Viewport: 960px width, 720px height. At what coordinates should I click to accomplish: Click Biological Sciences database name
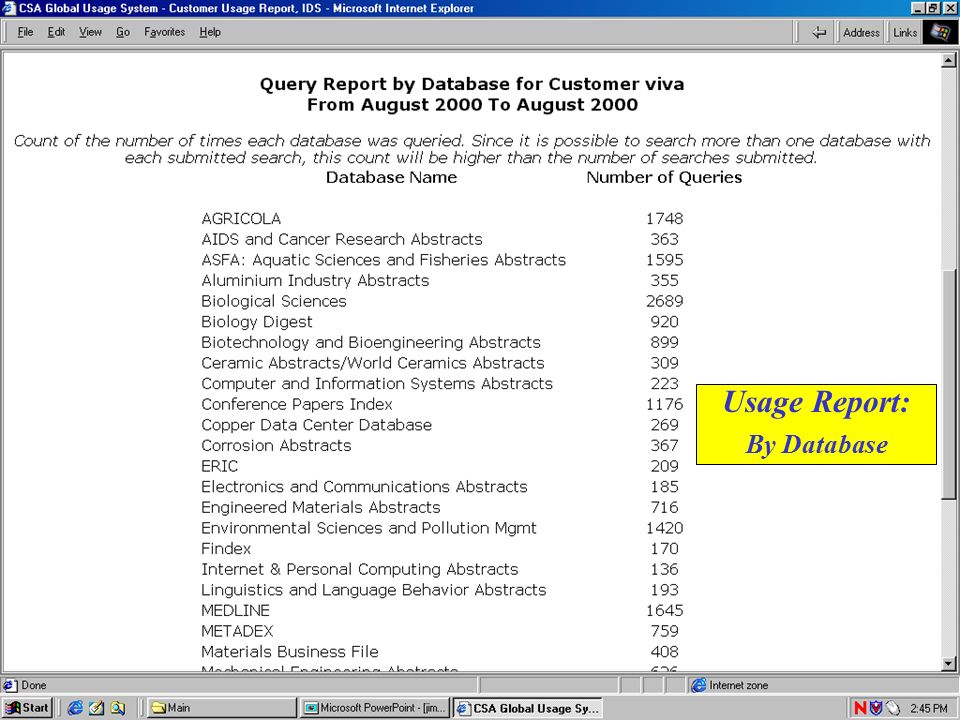click(274, 301)
